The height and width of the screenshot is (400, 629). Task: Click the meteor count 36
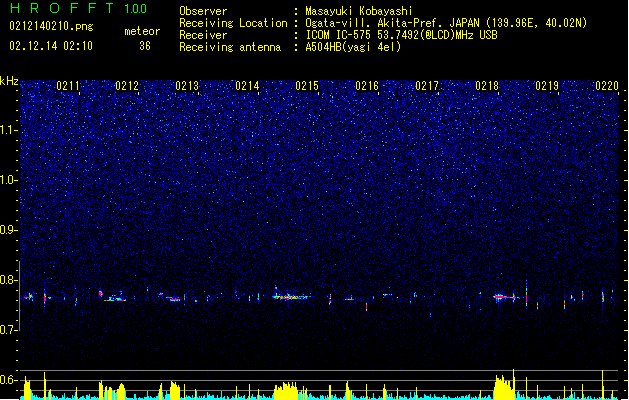[x=145, y=46]
